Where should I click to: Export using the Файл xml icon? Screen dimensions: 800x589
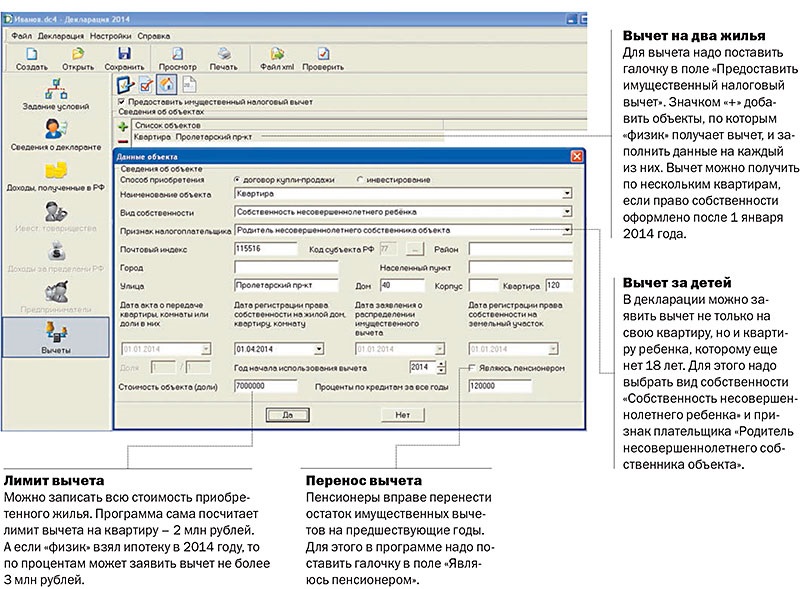pyautogui.click(x=275, y=55)
